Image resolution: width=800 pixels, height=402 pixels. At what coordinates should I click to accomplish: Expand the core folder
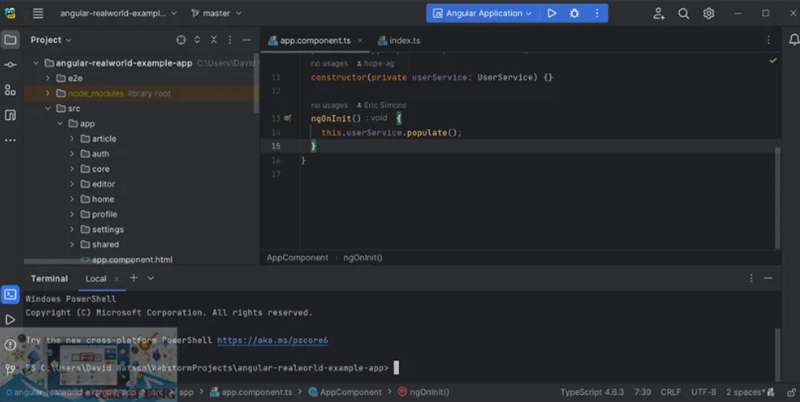click(x=72, y=169)
